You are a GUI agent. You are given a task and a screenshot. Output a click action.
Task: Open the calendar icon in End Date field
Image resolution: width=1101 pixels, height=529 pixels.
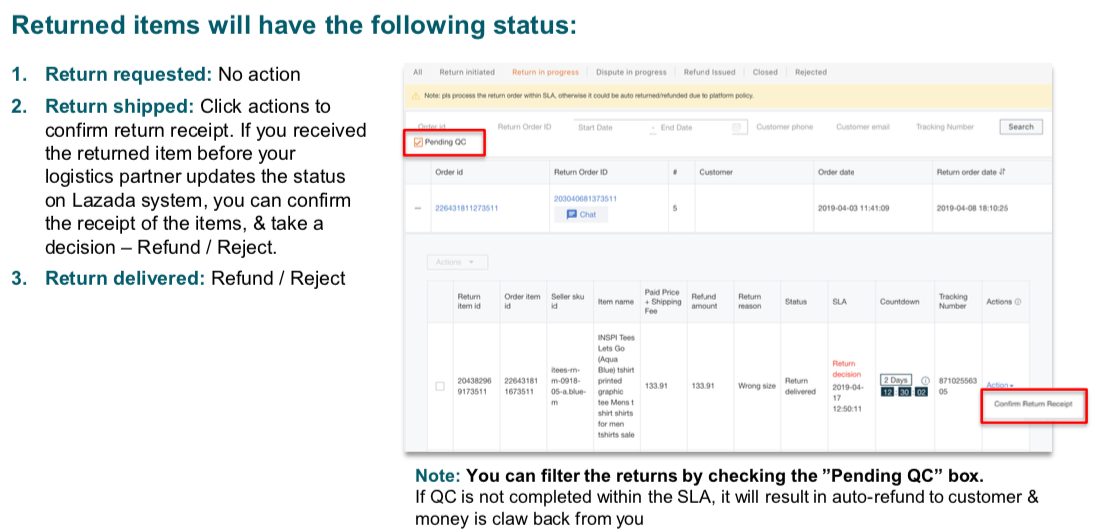point(737,127)
